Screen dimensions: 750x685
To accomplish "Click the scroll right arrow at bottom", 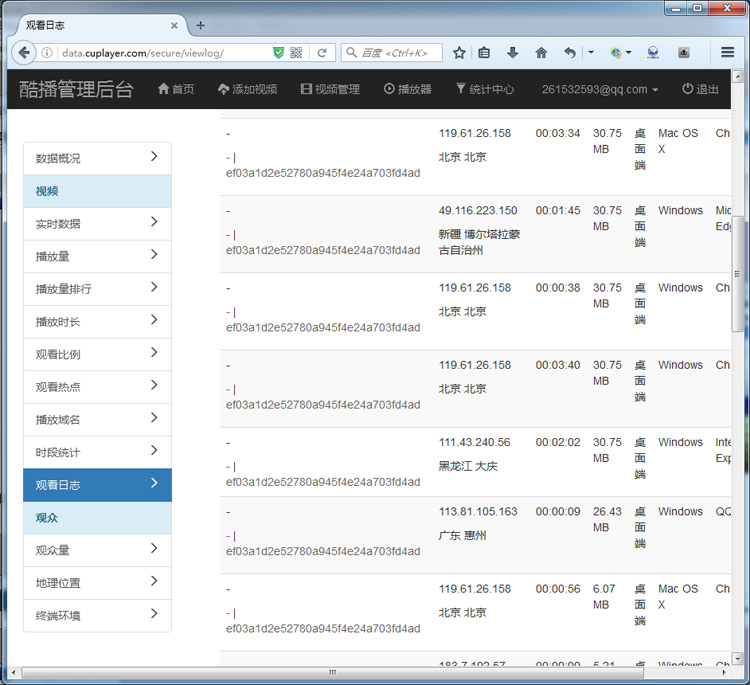I will tap(724, 672).
